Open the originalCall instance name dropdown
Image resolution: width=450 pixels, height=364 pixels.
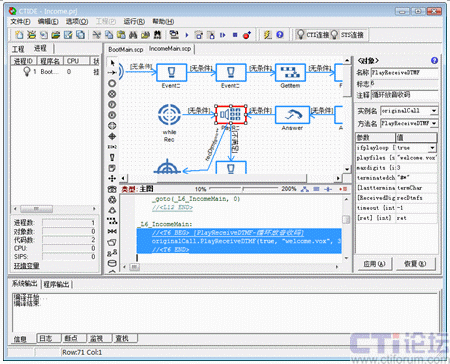click(434, 111)
